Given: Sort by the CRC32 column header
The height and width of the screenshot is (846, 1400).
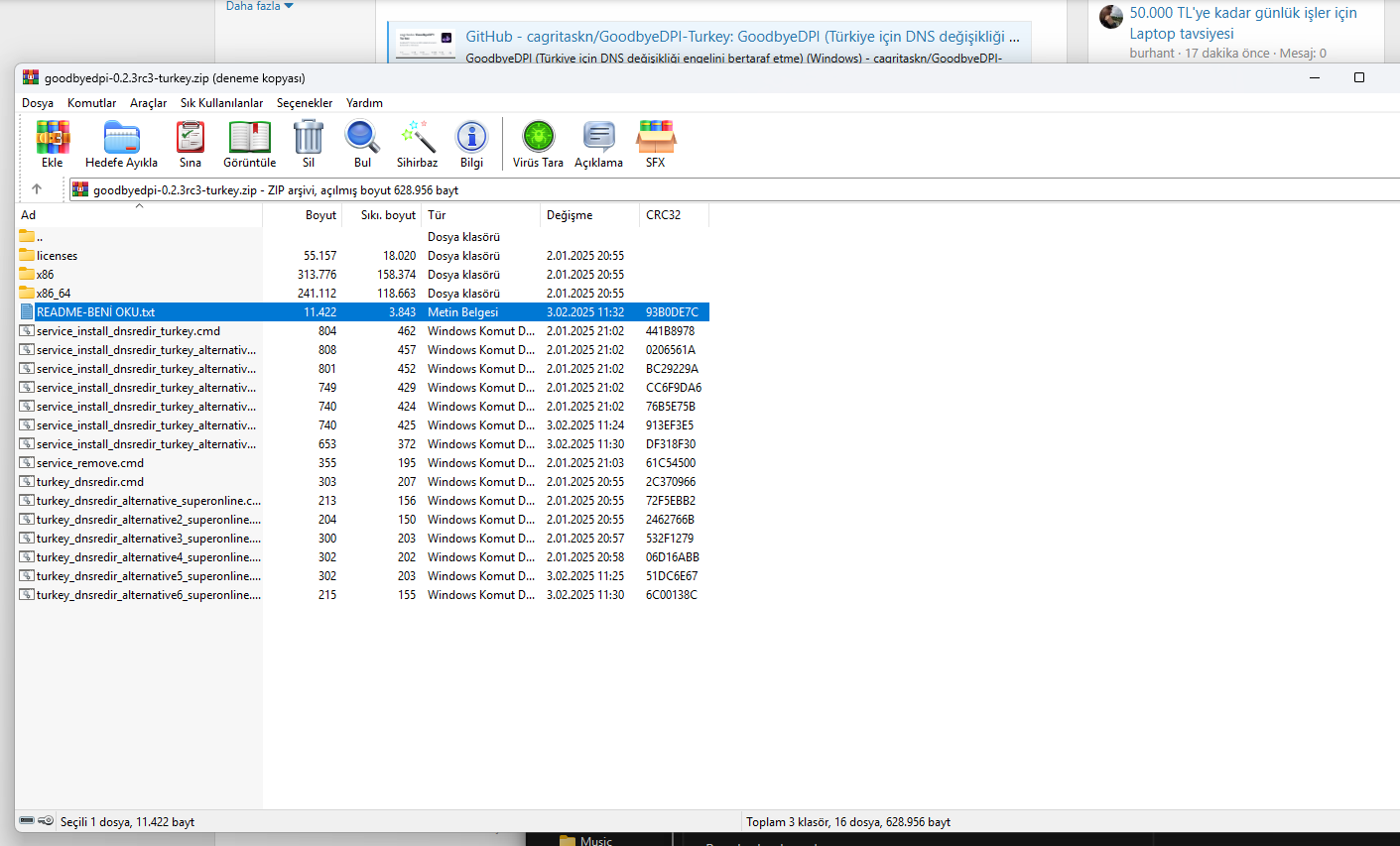Looking at the screenshot, I should point(675,215).
